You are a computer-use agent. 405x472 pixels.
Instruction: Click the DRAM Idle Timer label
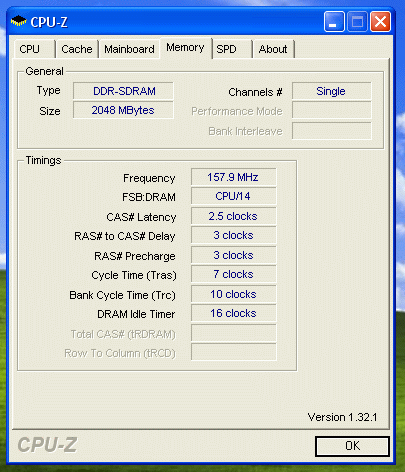pos(136,314)
